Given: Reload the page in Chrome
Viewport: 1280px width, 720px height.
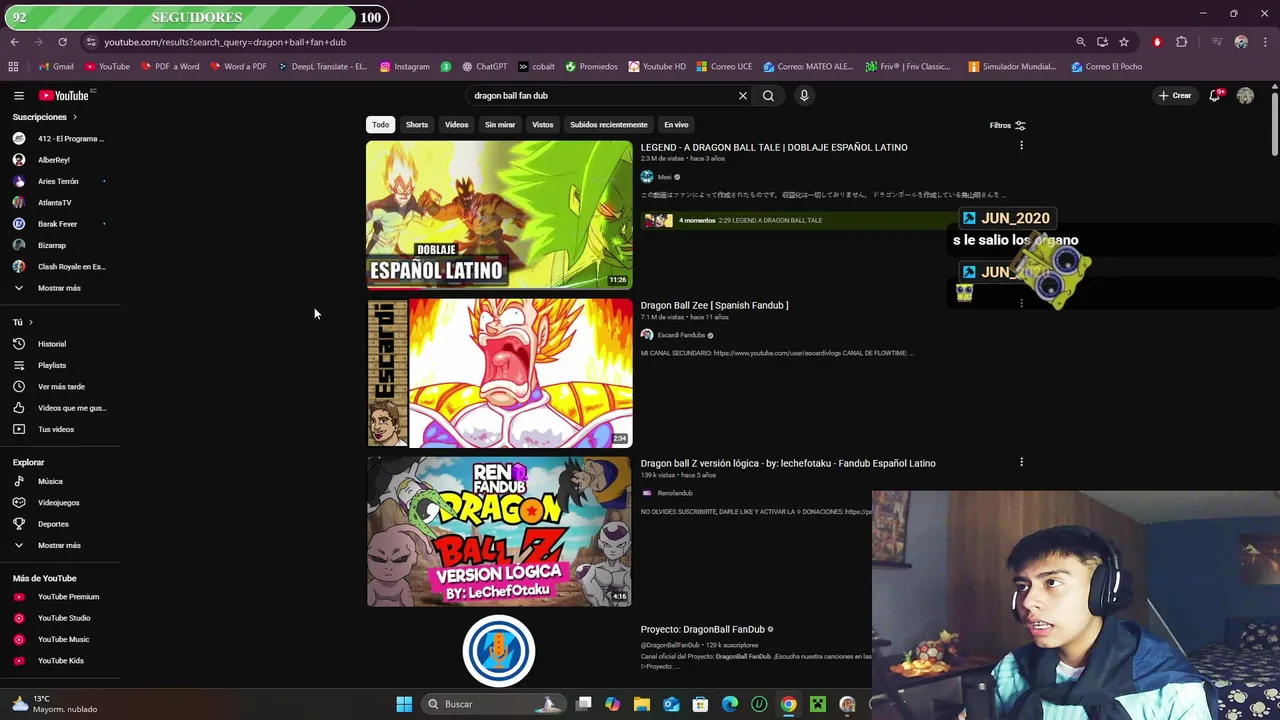Looking at the screenshot, I should pyautogui.click(x=62, y=42).
